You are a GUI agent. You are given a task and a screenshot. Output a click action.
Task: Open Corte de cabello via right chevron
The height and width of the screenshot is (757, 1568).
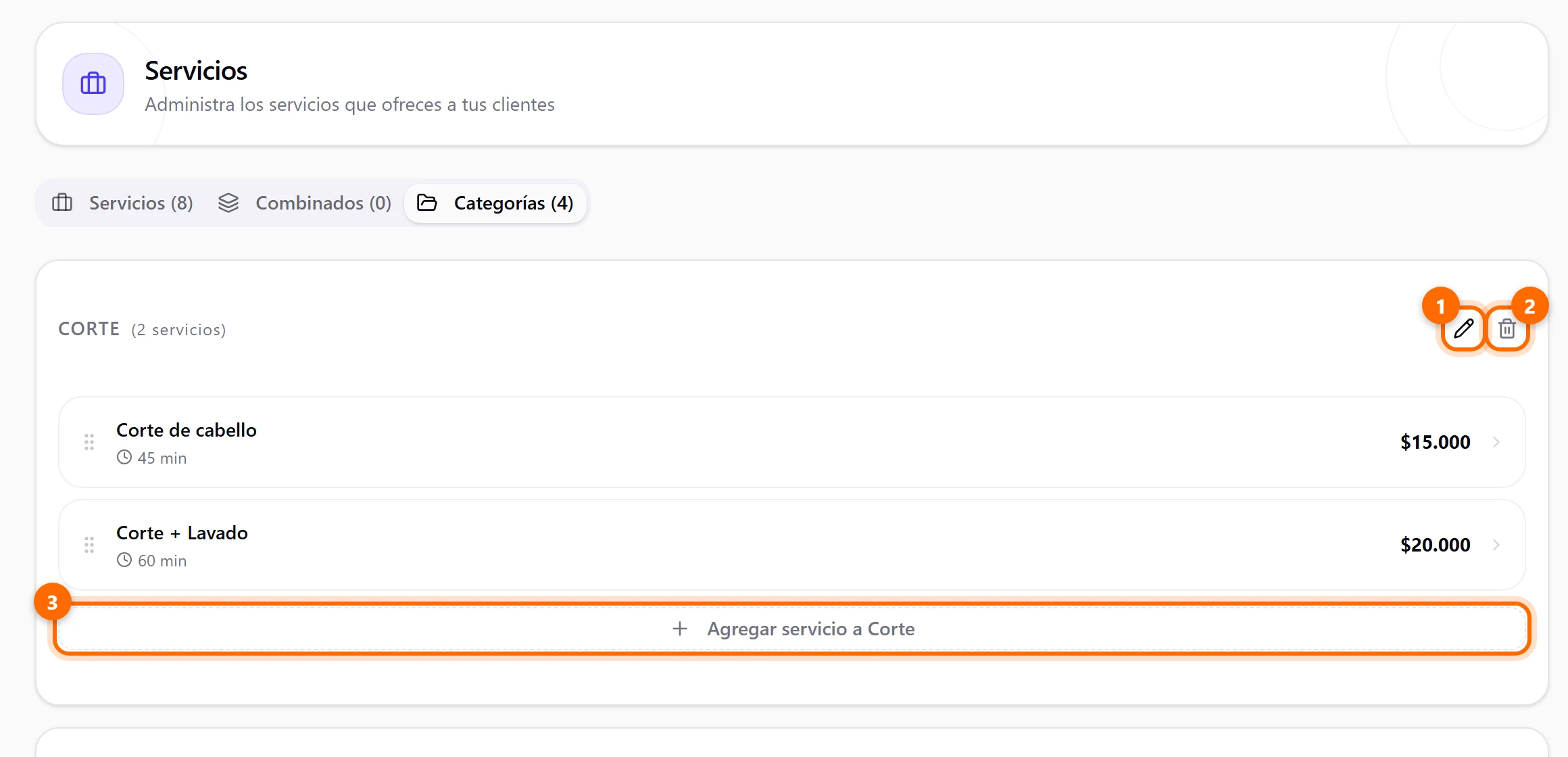tap(1496, 442)
